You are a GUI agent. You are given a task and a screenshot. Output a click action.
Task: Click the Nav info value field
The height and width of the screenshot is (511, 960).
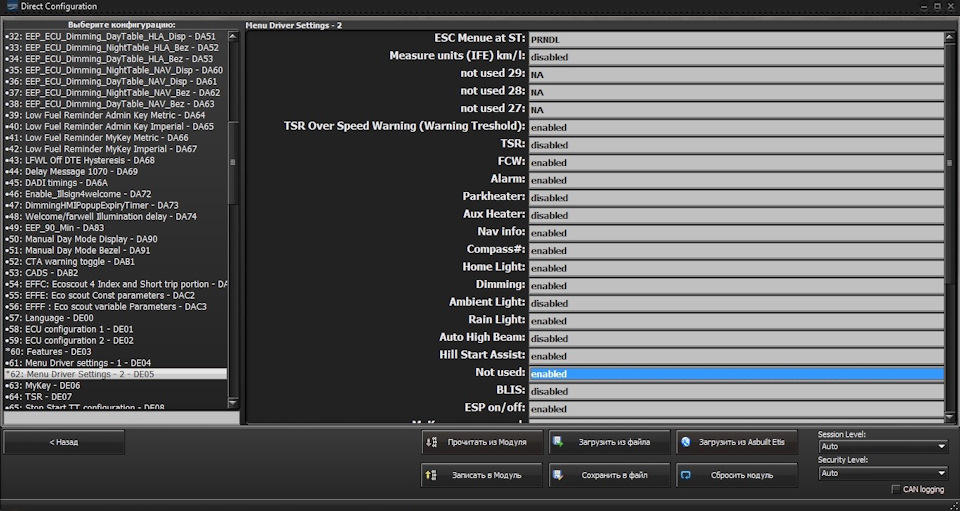[x=736, y=233]
